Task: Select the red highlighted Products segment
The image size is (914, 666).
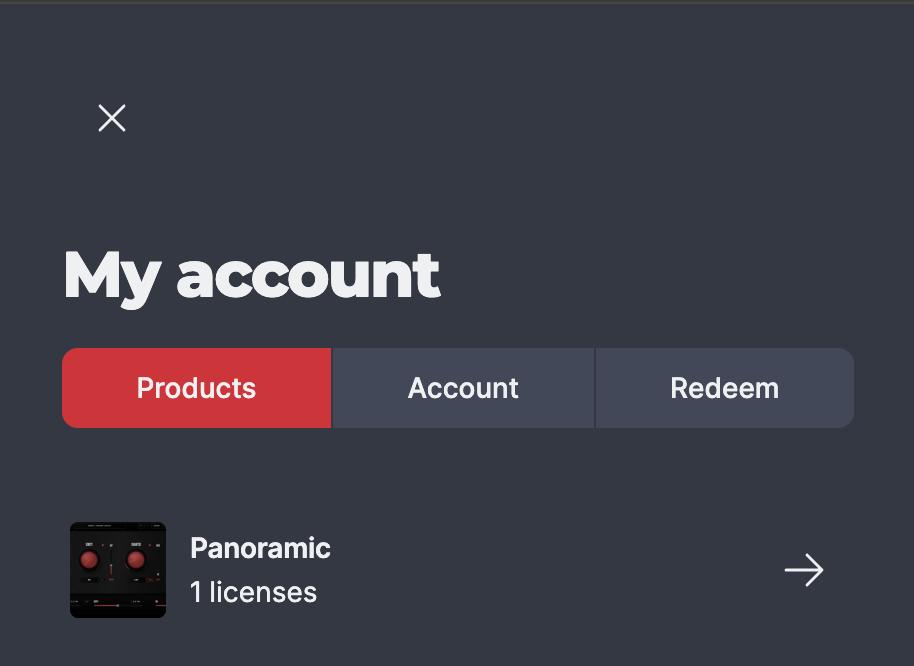Action: 196,388
